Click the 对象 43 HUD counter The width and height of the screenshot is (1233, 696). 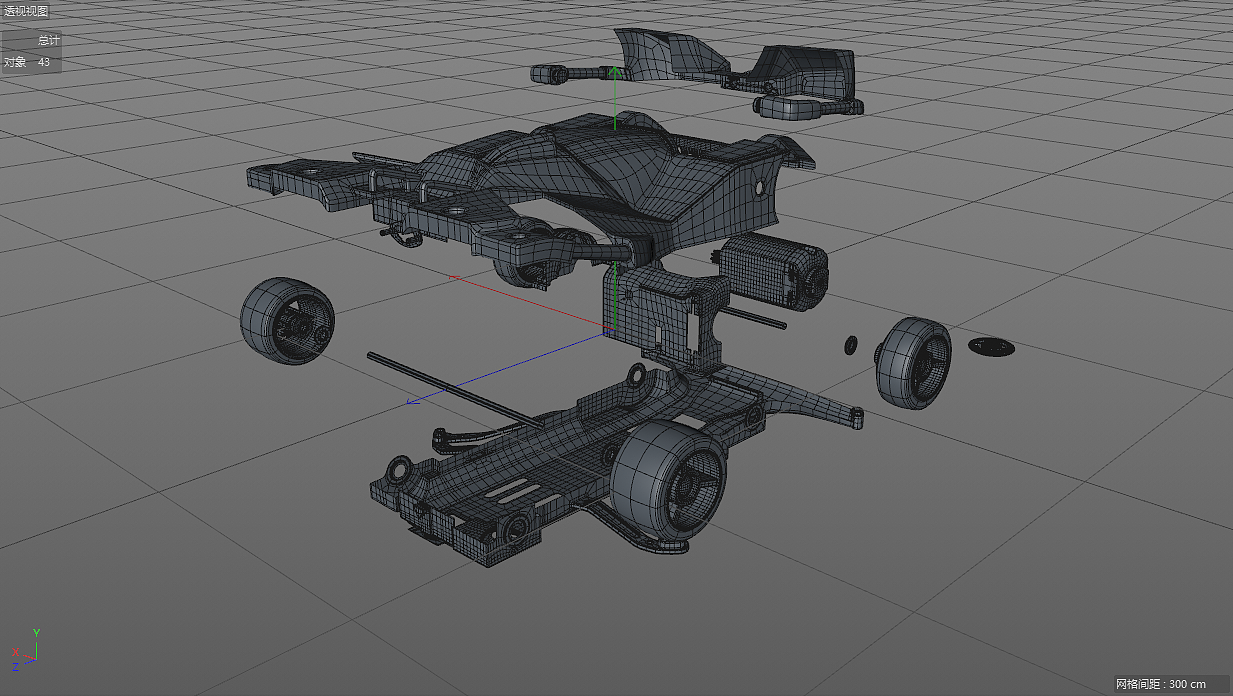tap(27, 62)
